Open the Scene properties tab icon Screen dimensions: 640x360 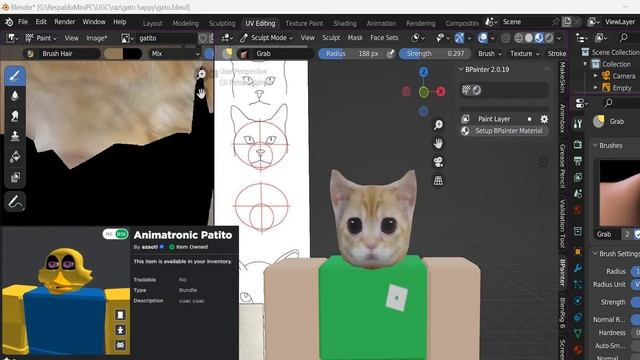coord(578,193)
